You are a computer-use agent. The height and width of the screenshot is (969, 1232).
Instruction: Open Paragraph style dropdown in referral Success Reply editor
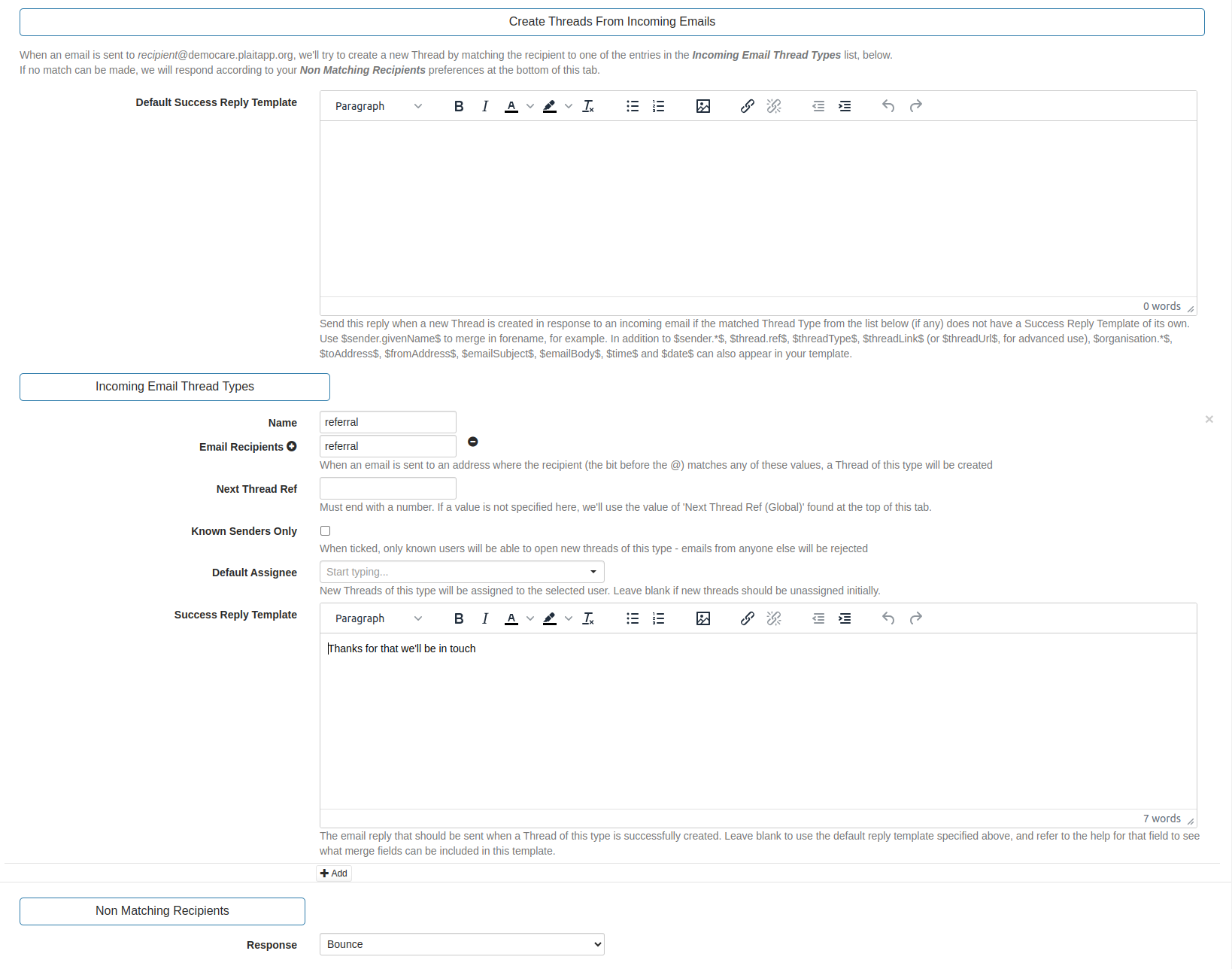[378, 618]
